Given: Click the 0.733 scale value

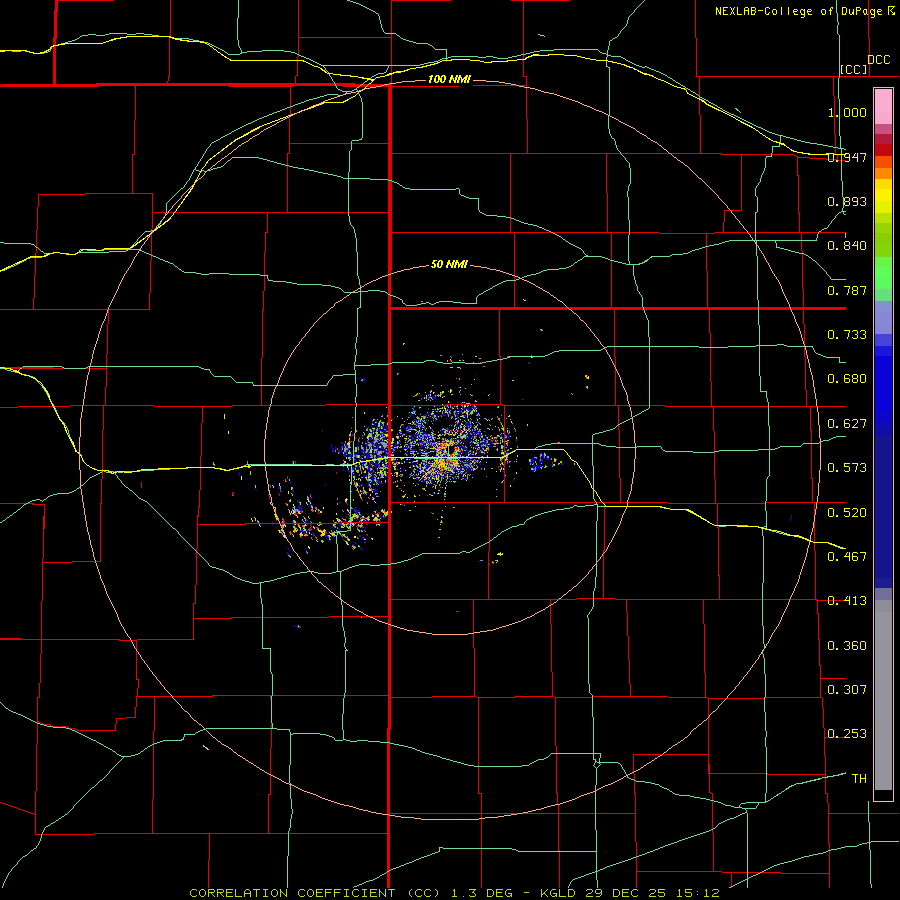Looking at the screenshot, I should (847, 335).
